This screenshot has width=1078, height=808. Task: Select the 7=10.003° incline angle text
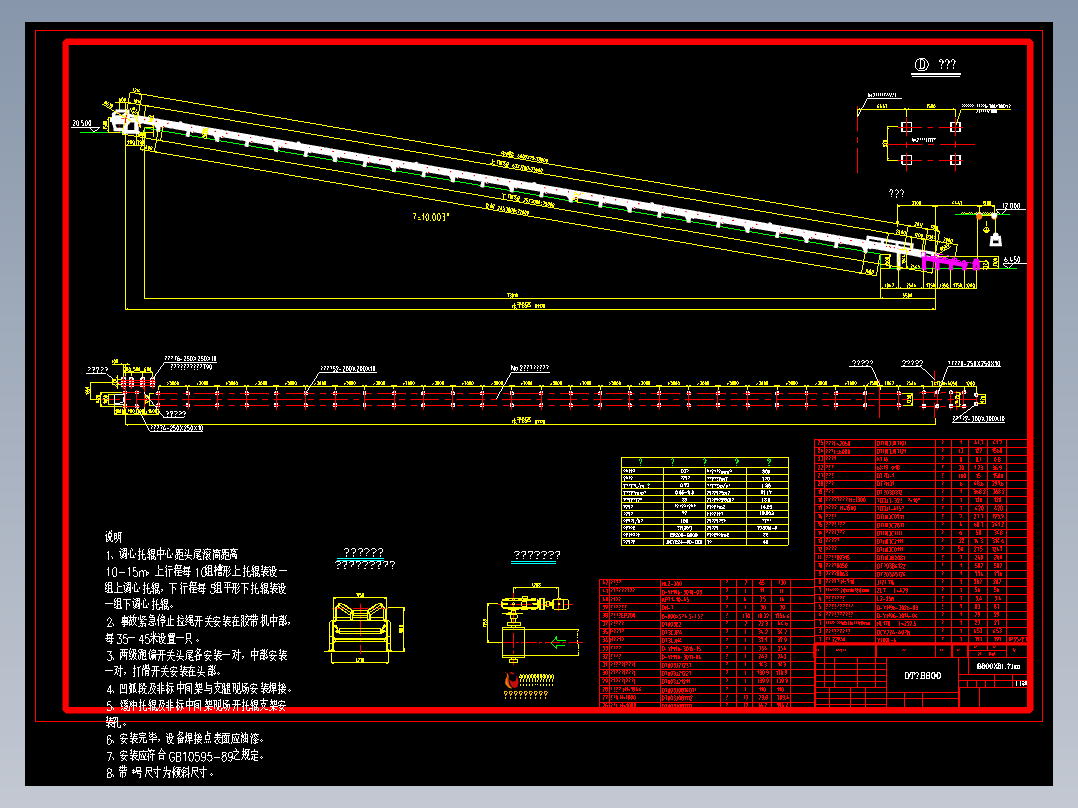[430, 217]
